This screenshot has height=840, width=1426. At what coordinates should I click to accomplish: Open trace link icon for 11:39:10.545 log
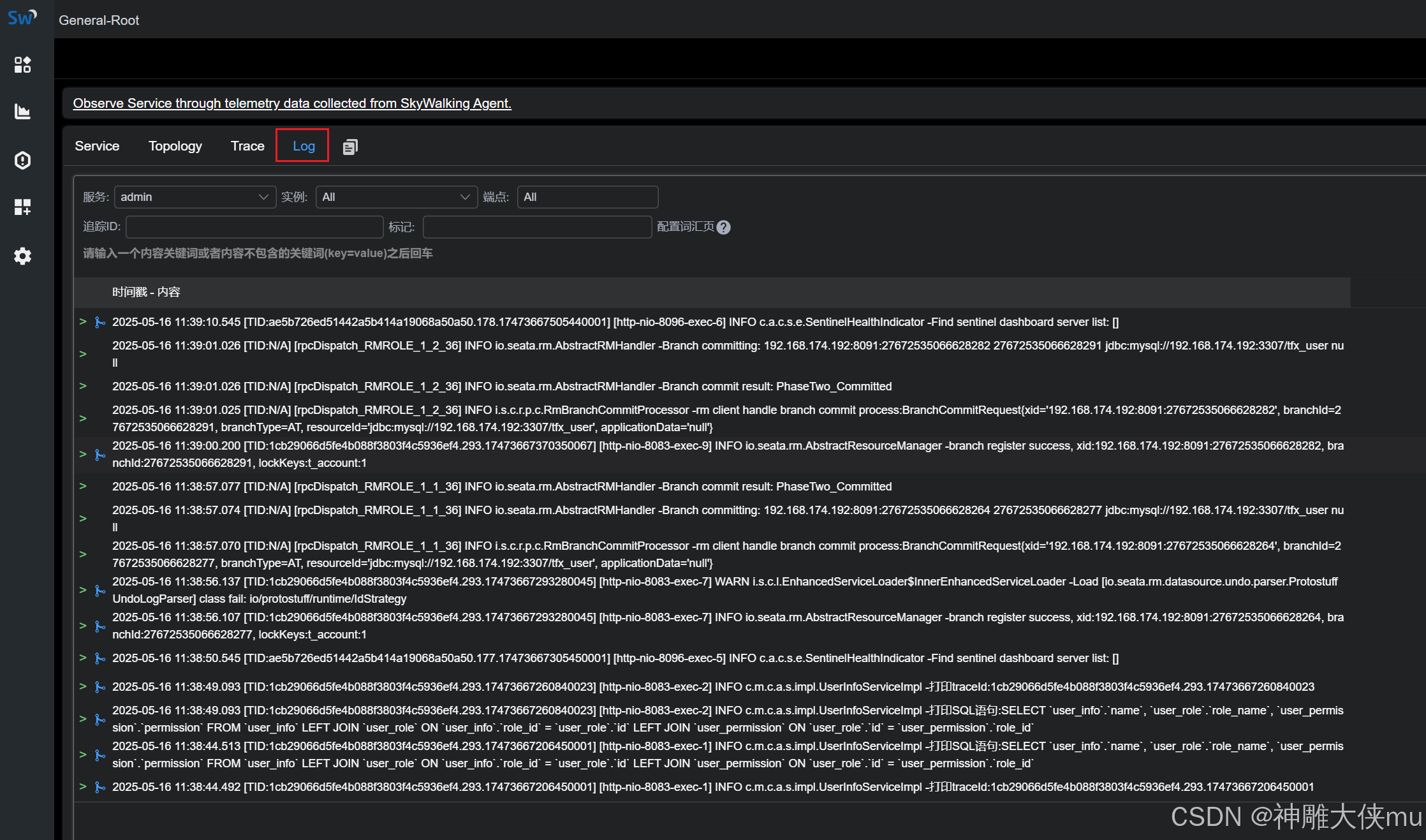point(100,322)
